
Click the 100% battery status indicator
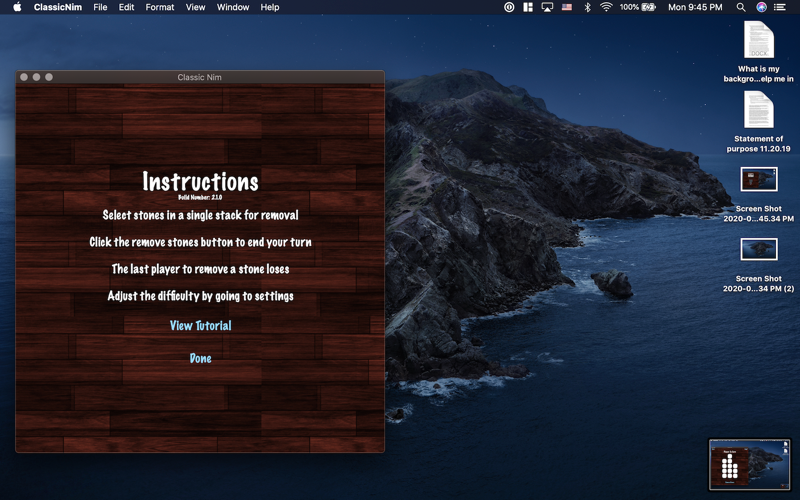point(637,7)
